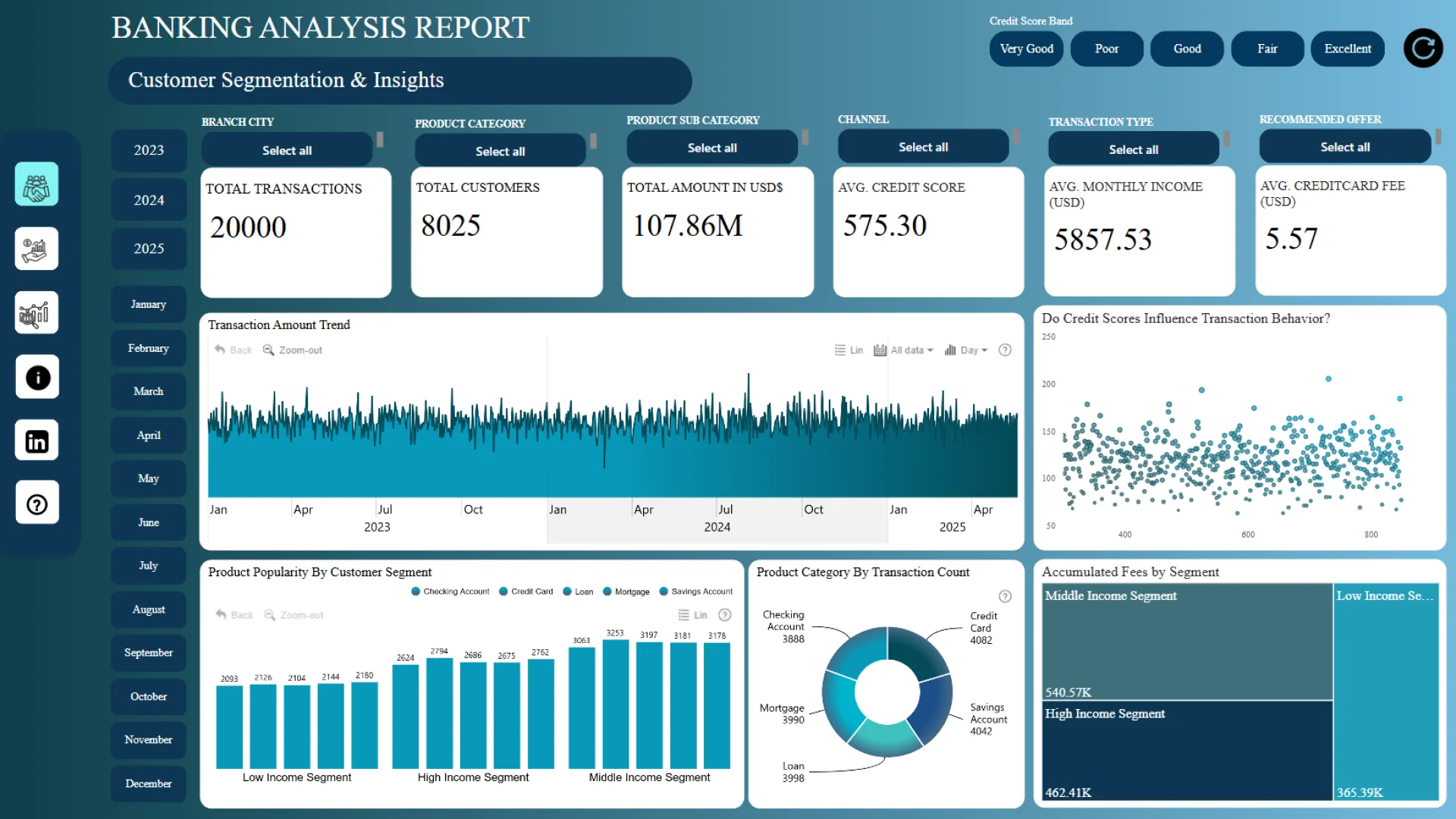Filter by Very Good credit score band
The height and width of the screenshot is (819, 1456).
[x=1027, y=49]
